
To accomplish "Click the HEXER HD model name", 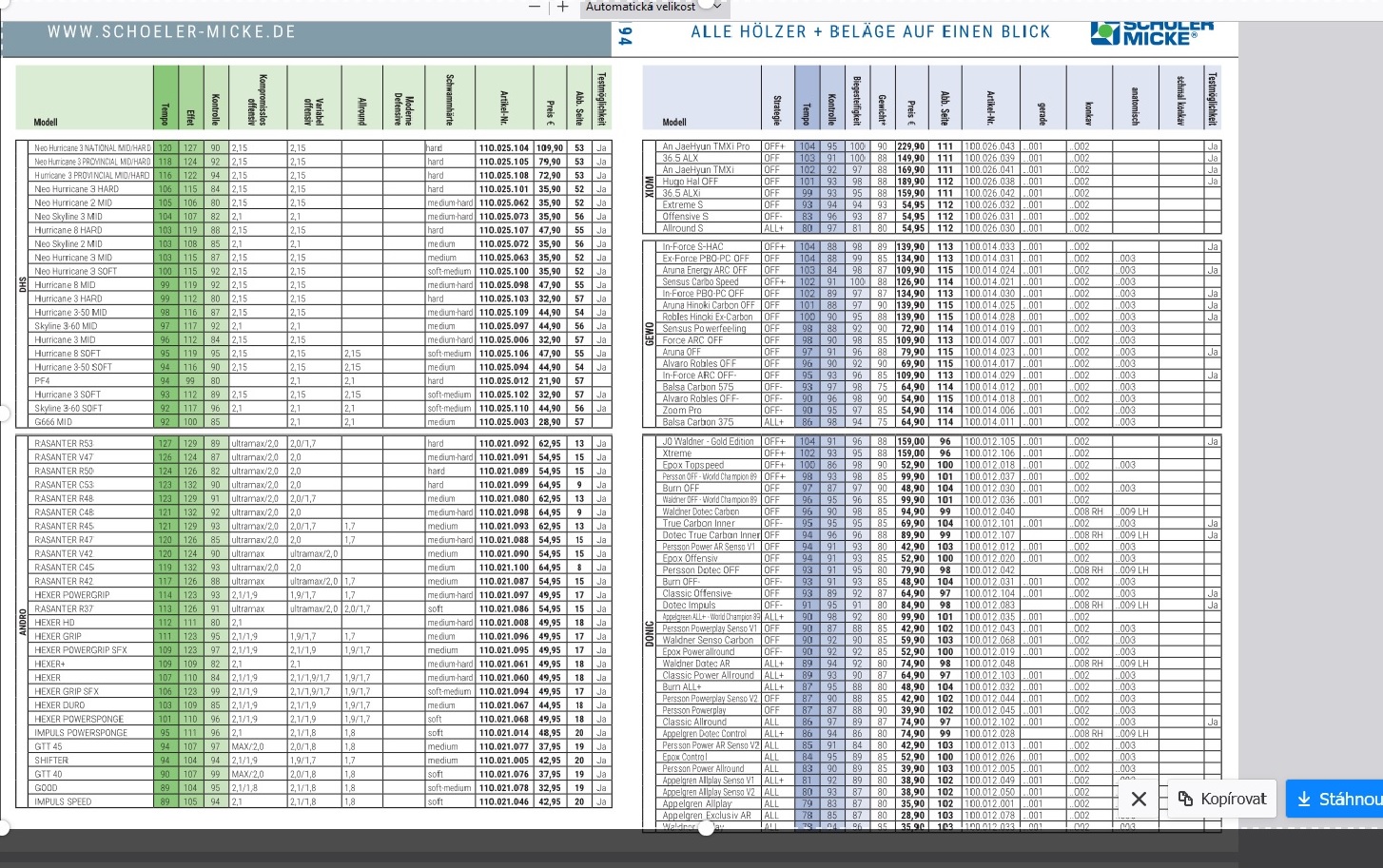I will (x=54, y=623).
